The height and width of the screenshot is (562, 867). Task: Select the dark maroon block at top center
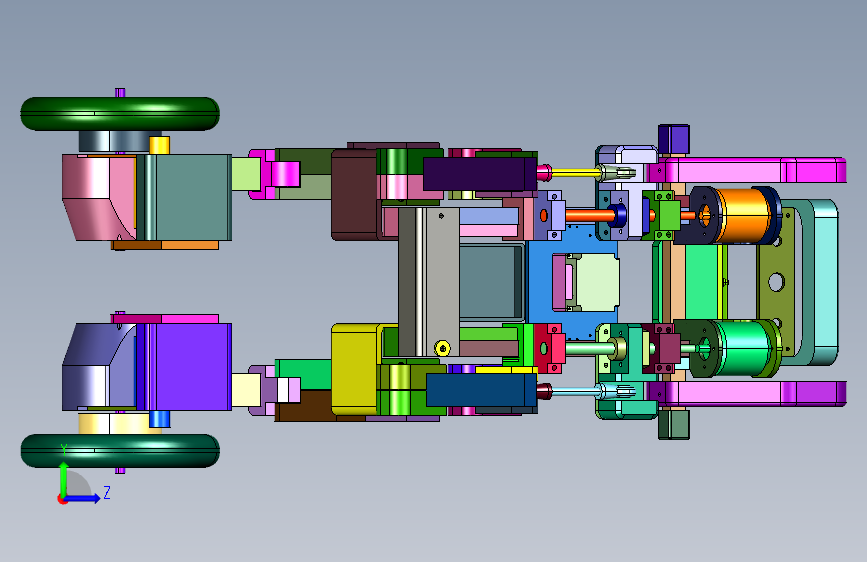coord(355,195)
